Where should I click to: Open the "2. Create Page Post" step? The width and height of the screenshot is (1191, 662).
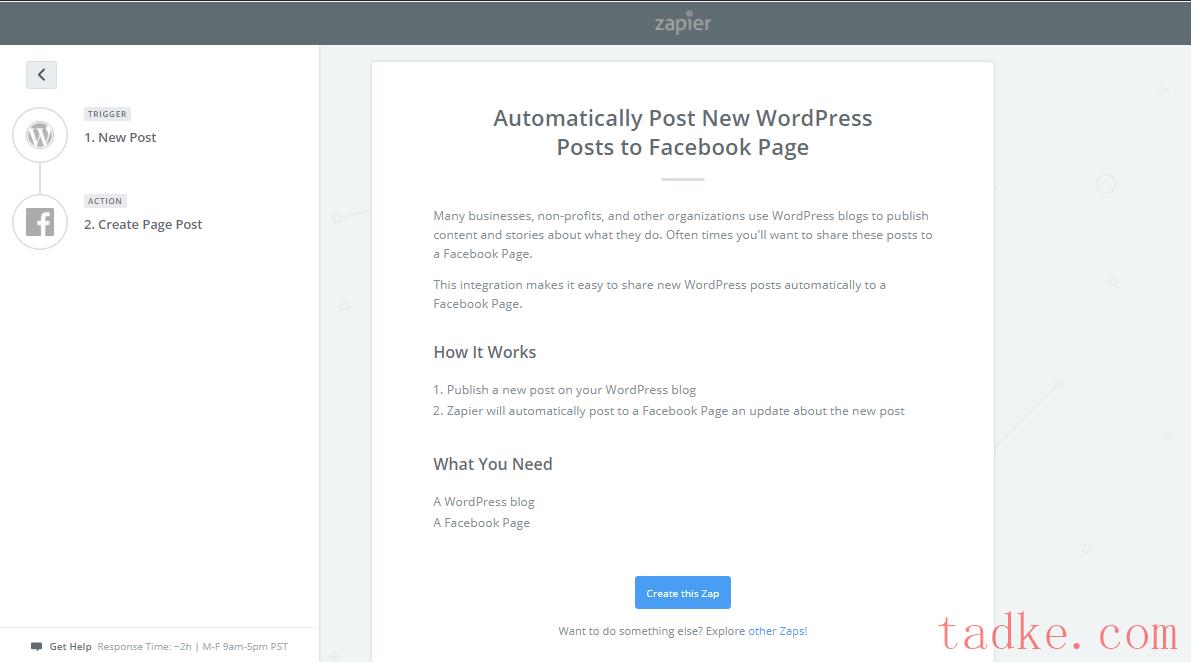click(143, 225)
